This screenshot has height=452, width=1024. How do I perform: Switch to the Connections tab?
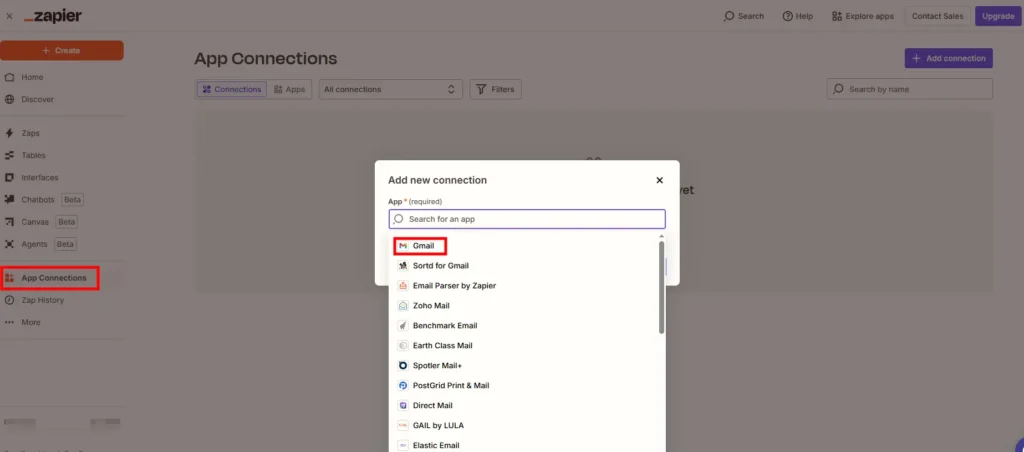(232, 89)
